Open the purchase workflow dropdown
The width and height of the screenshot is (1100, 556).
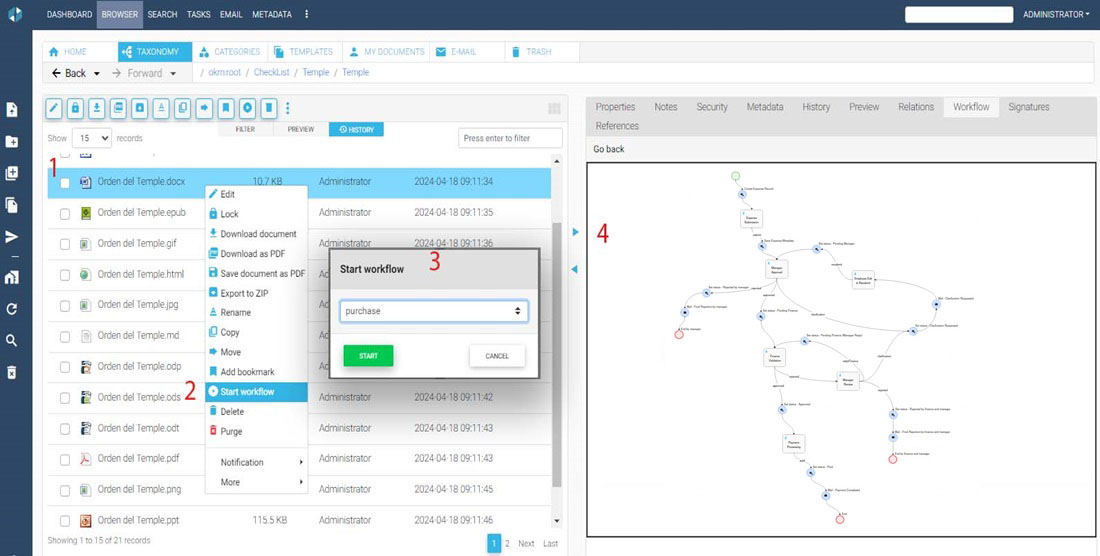tap(434, 311)
